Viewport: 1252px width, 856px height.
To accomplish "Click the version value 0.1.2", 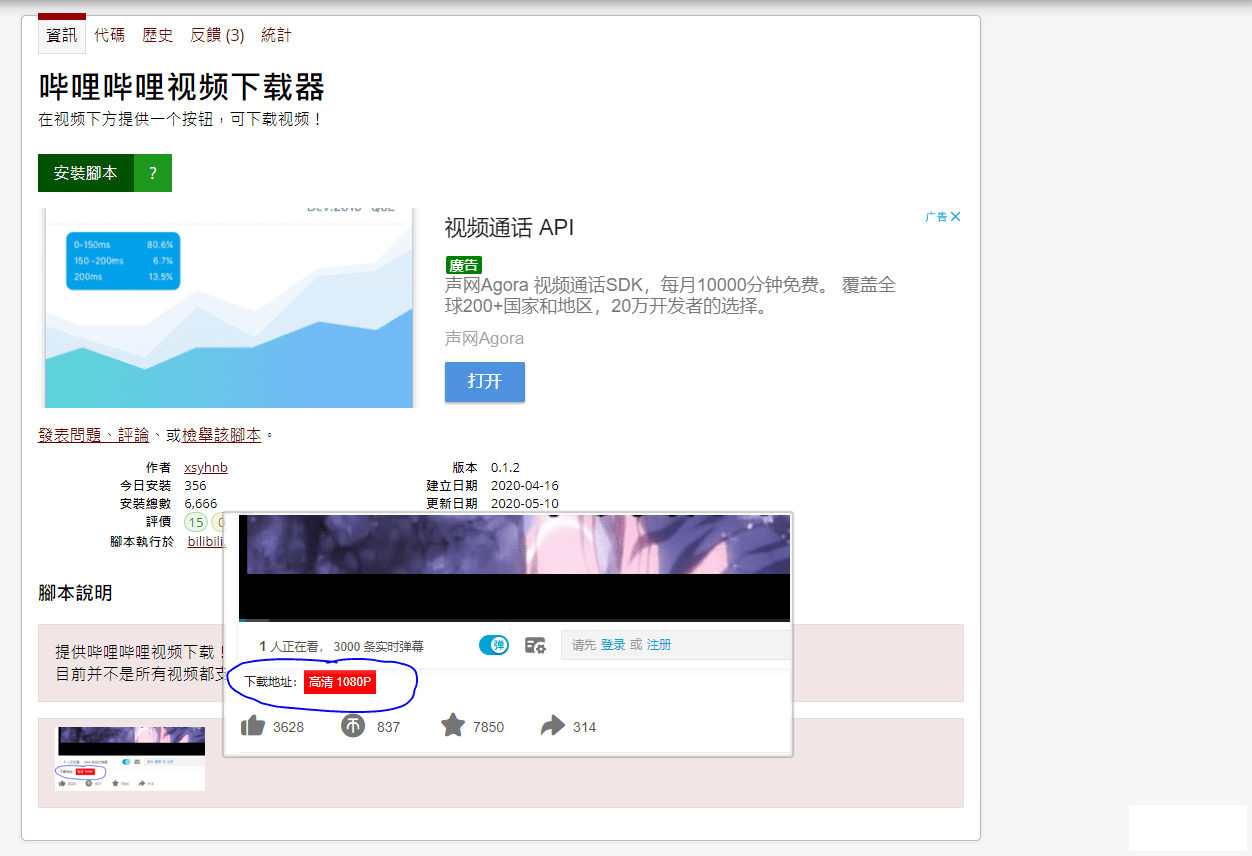I will pos(505,467).
